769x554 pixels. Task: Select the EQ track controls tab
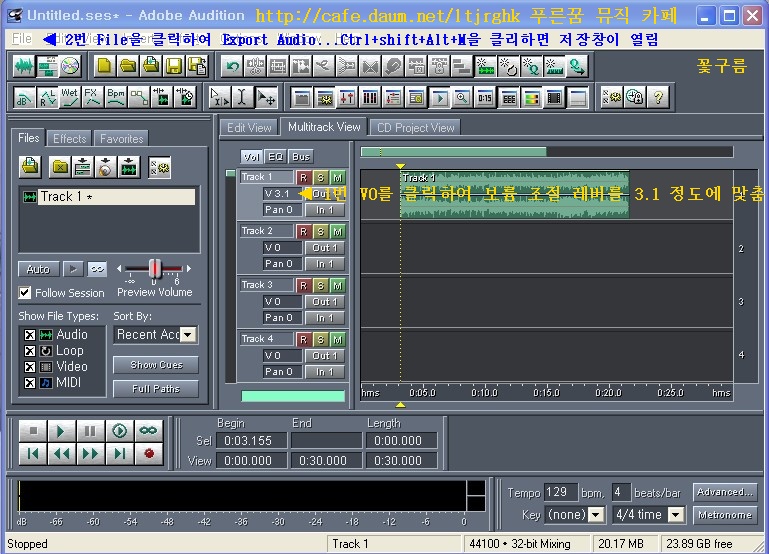click(x=275, y=157)
